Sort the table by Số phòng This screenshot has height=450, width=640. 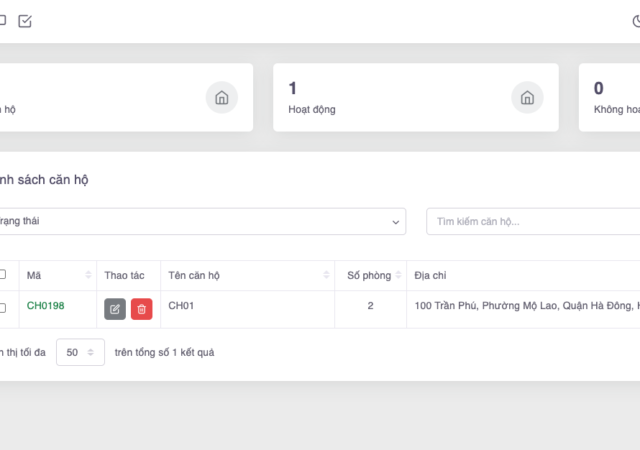397,275
